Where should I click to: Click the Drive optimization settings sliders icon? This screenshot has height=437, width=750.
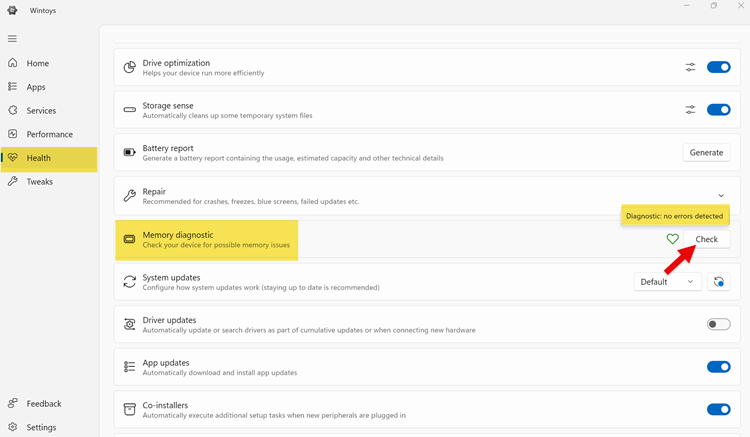coord(690,68)
